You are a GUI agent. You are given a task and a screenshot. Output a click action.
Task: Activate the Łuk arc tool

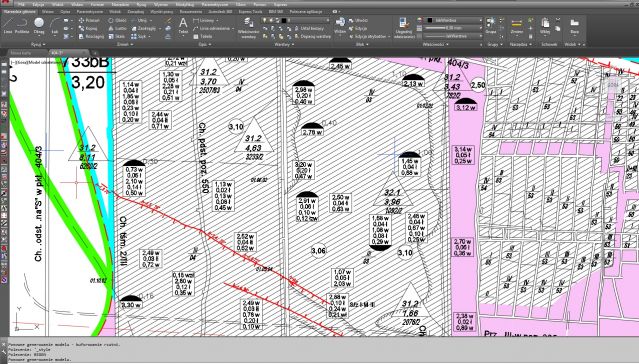(55, 26)
